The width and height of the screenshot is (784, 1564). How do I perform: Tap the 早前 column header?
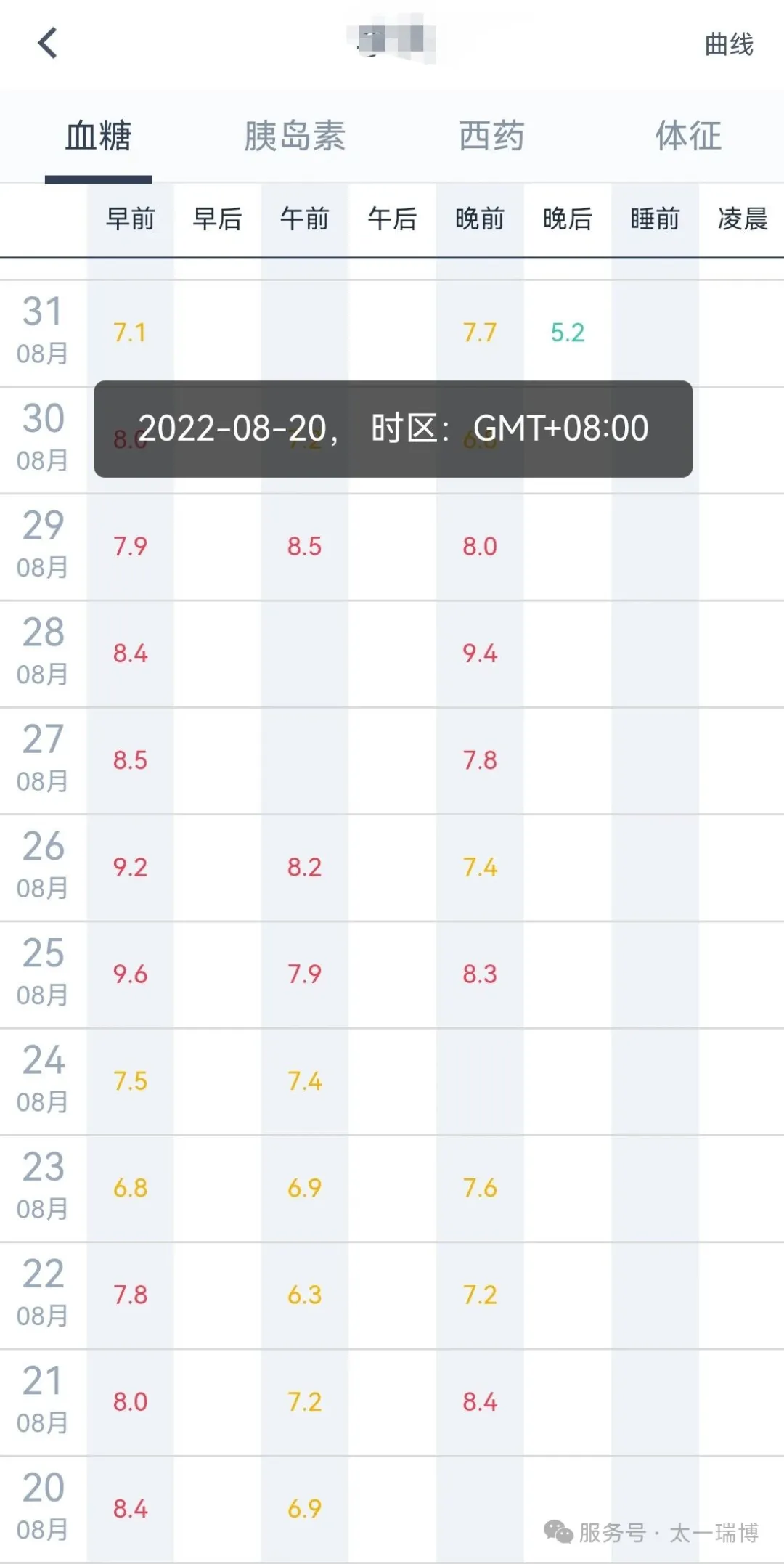click(131, 219)
